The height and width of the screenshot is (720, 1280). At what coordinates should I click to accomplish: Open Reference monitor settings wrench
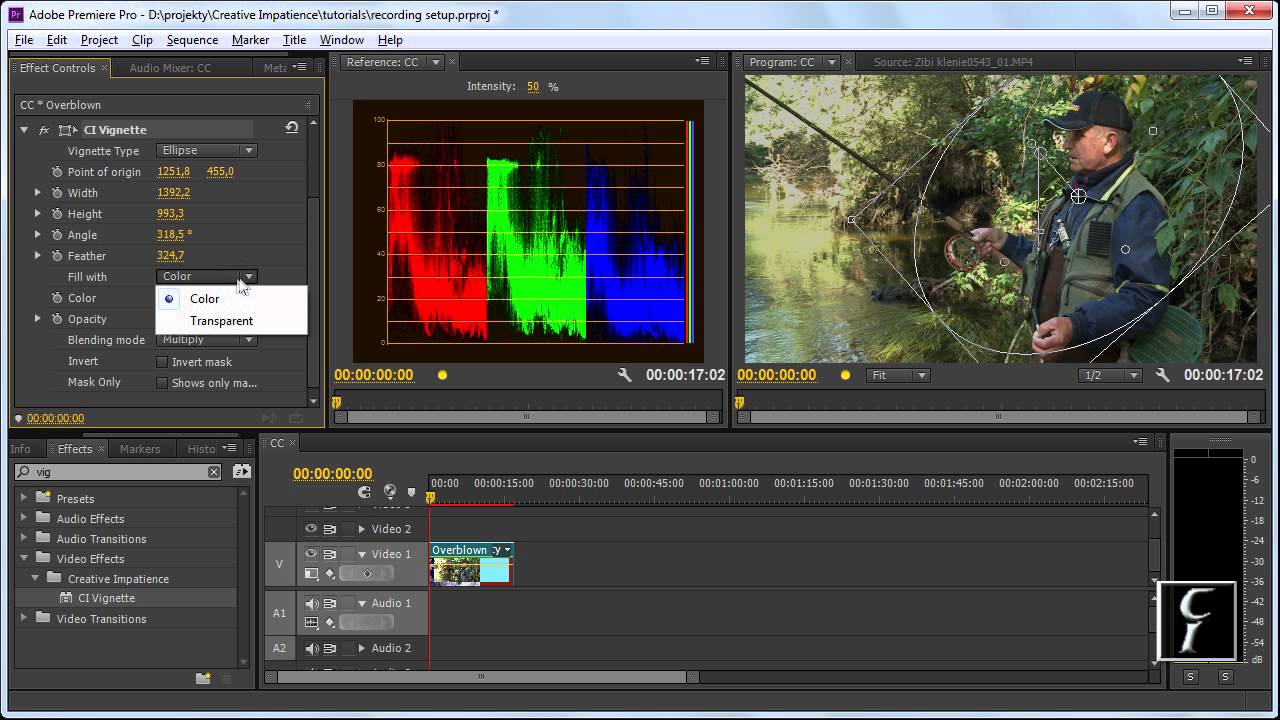(625, 375)
